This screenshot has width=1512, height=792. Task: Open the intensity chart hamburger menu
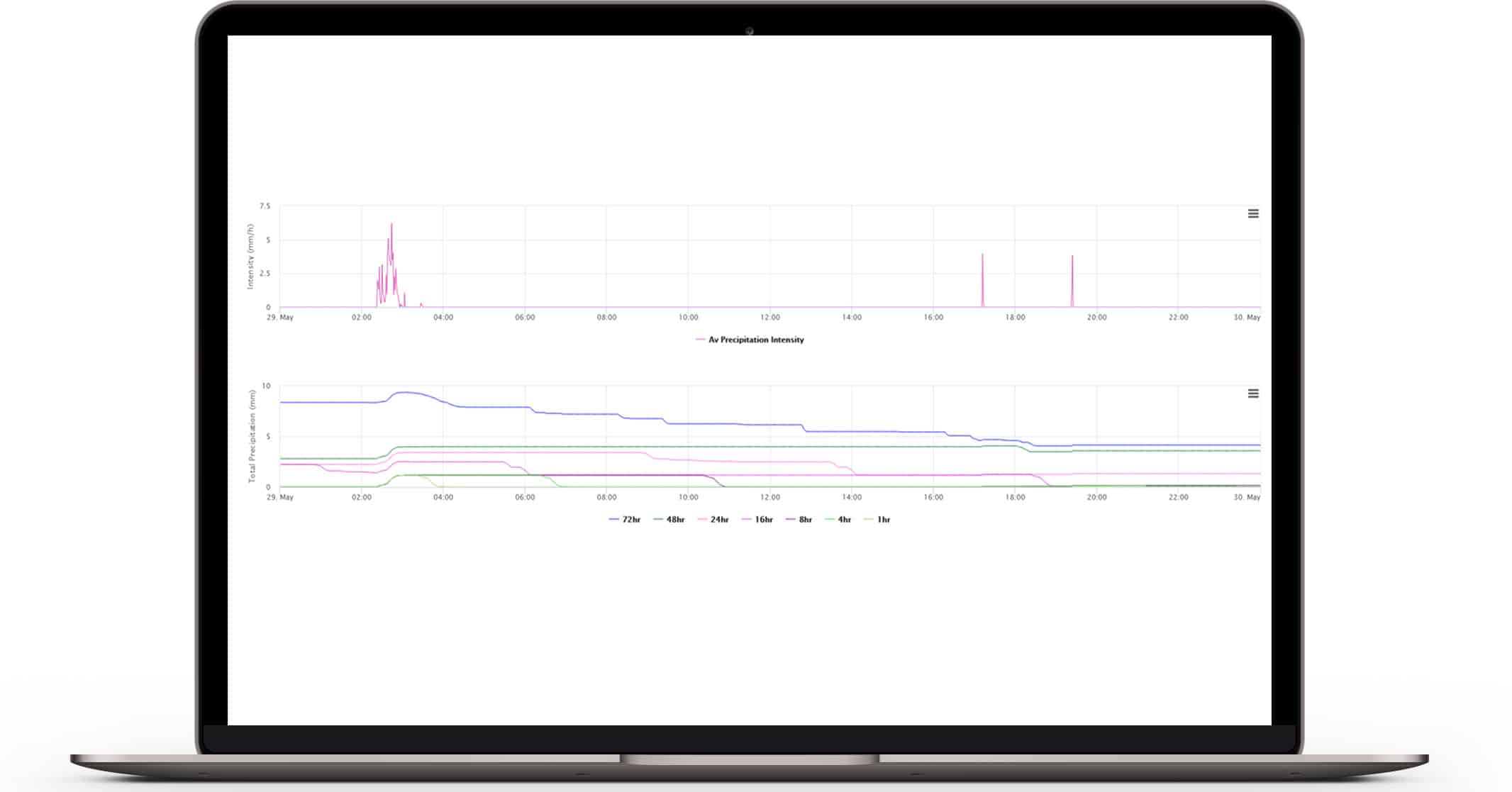point(1253,213)
